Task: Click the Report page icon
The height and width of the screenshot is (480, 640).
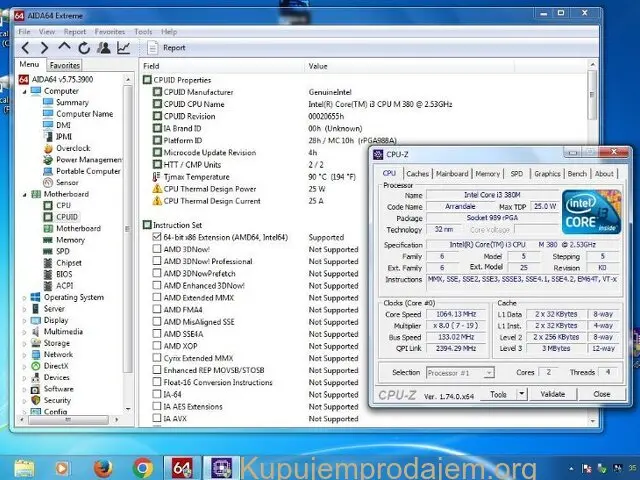Action: coord(152,47)
